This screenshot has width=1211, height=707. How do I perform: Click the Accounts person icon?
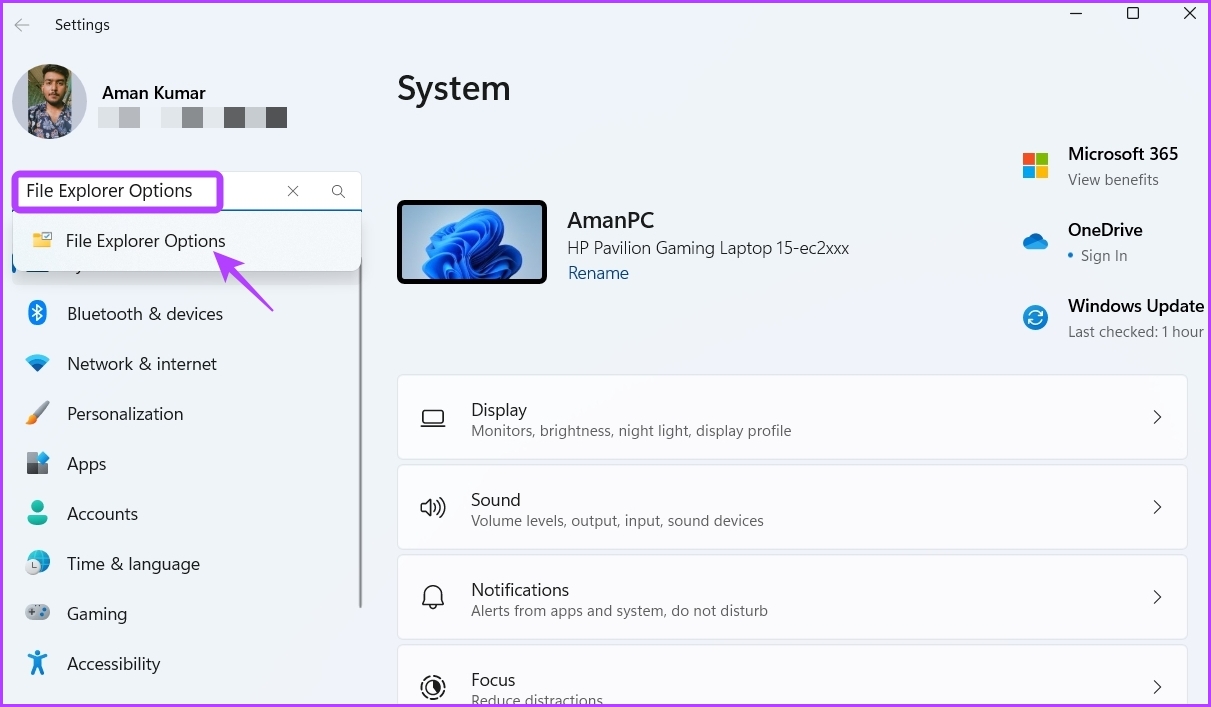tap(38, 513)
